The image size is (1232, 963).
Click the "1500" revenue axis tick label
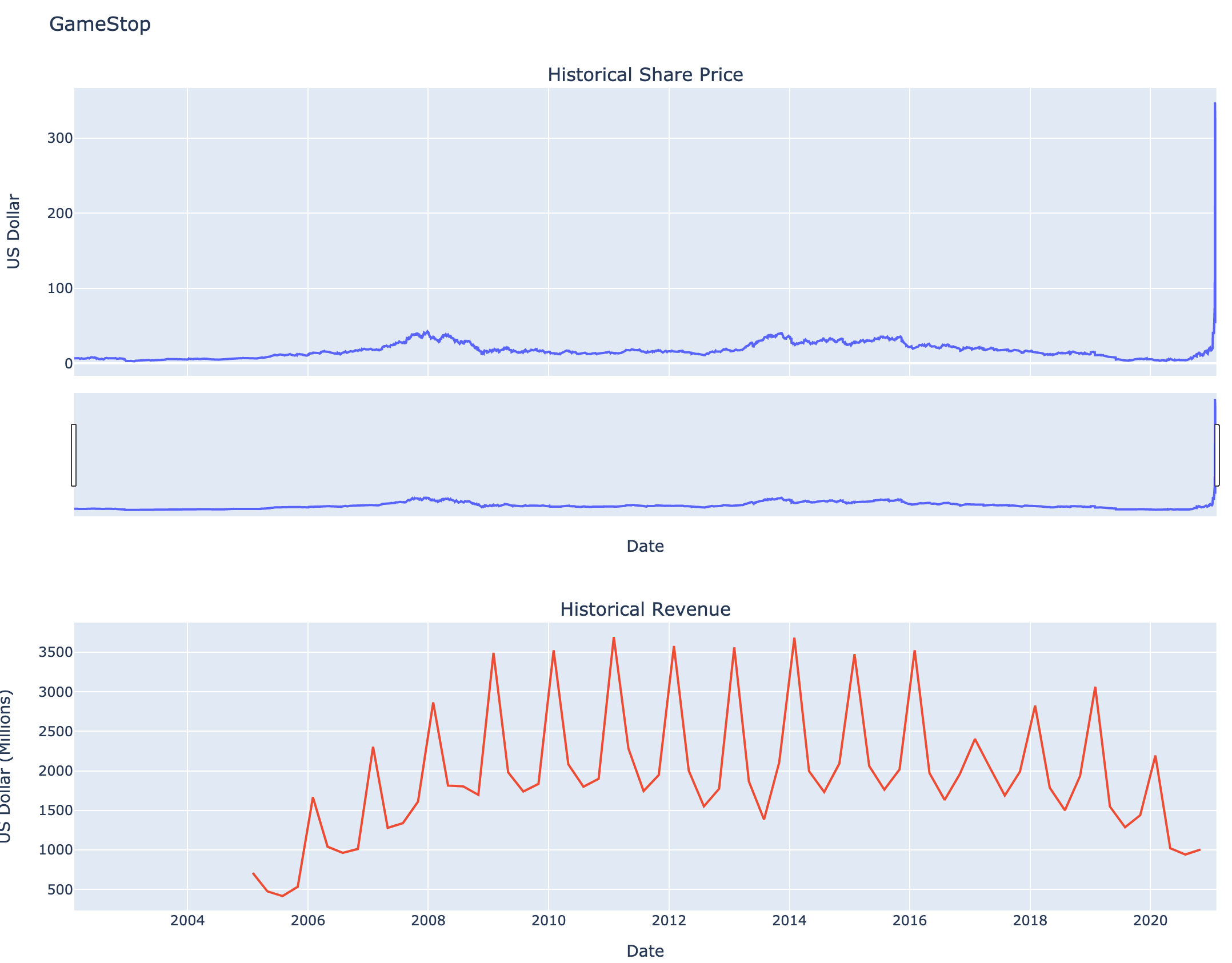[x=55, y=810]
